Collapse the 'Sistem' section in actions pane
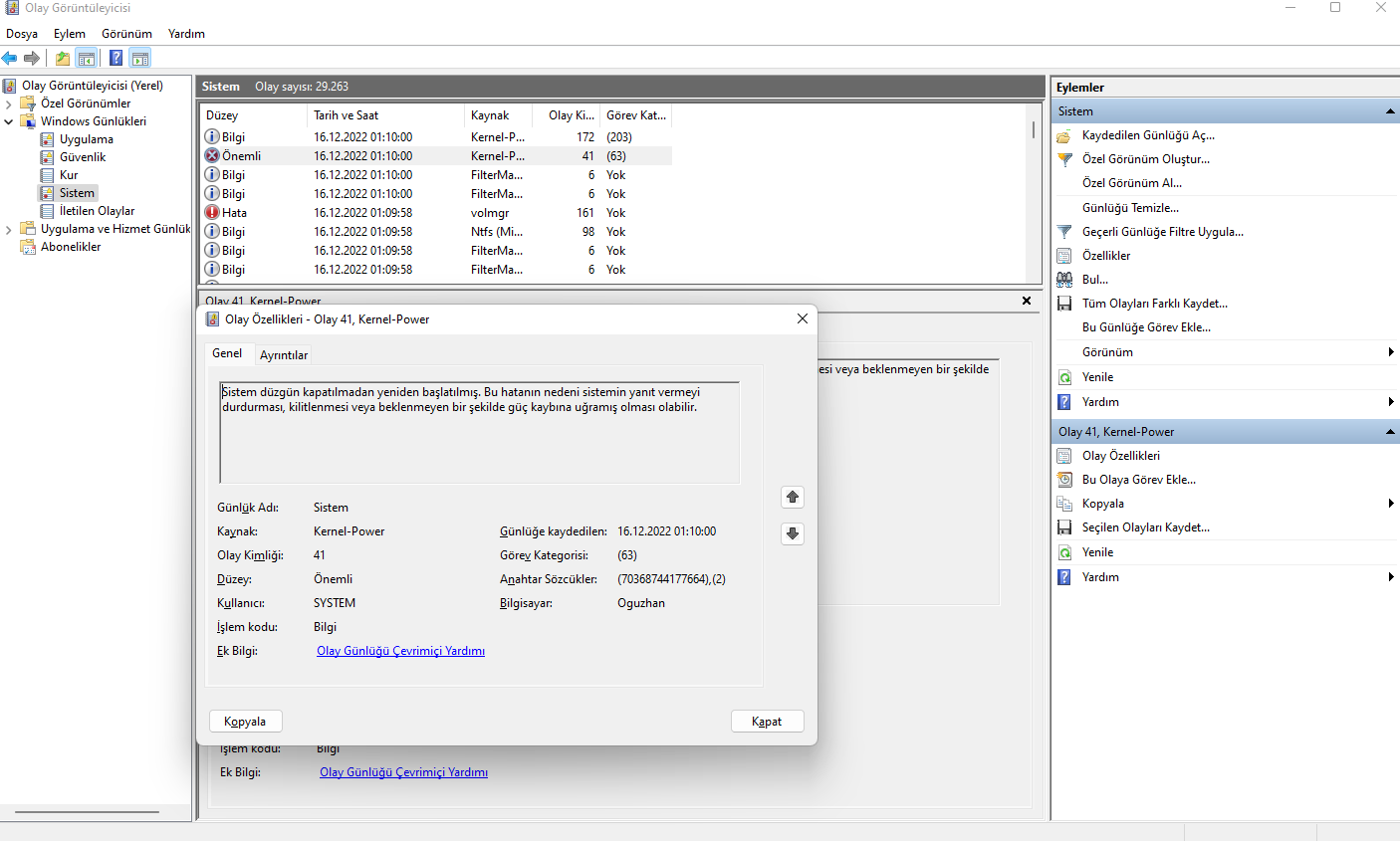Image resolution: width=1400 pixels, height=841 pixels. coord(1390,111)
